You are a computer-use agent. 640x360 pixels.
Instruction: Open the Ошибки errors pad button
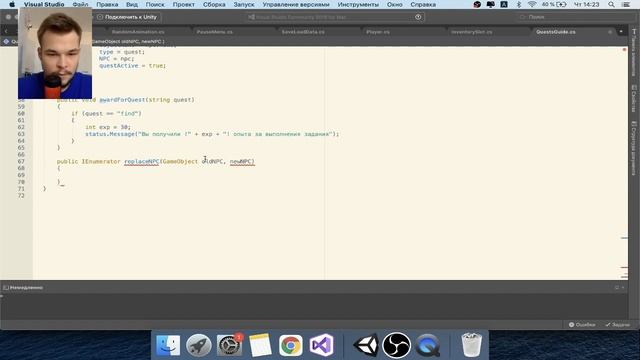pos(582,325)
